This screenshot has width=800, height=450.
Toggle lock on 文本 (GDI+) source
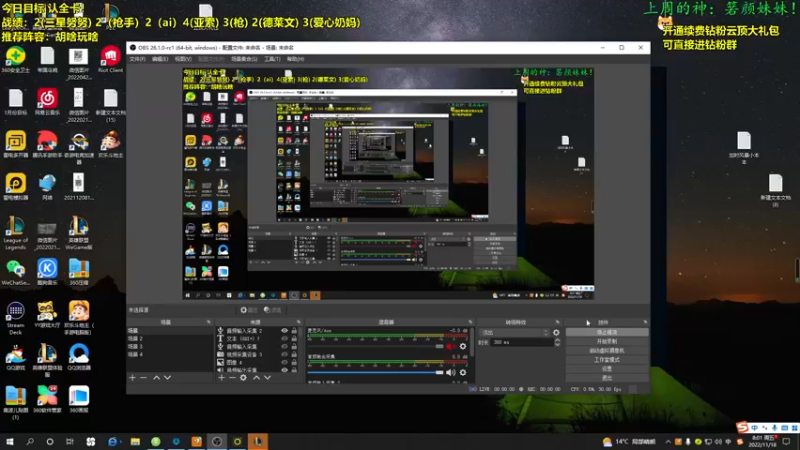(x=294, y=338)
